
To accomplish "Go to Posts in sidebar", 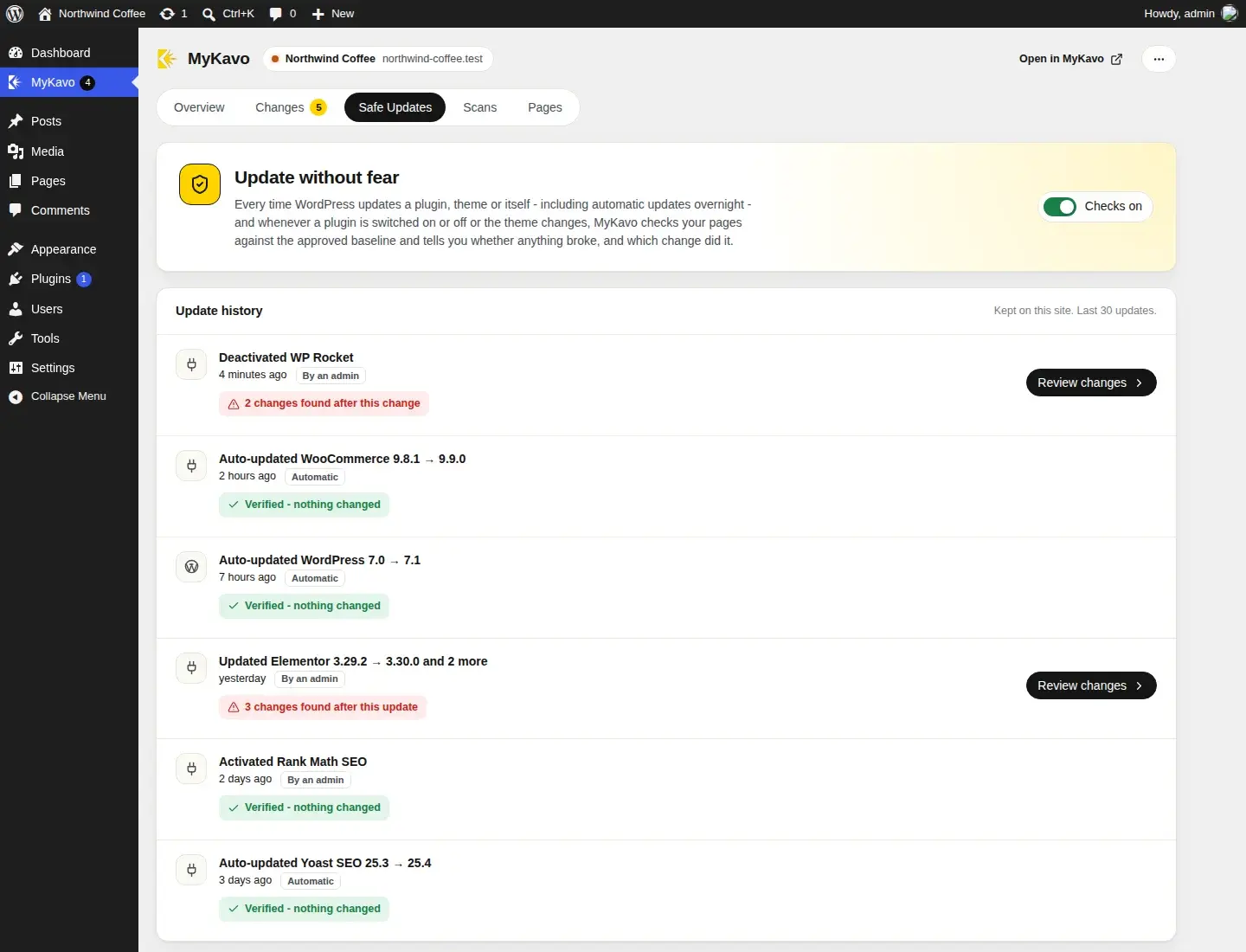I will pos(69,121).
